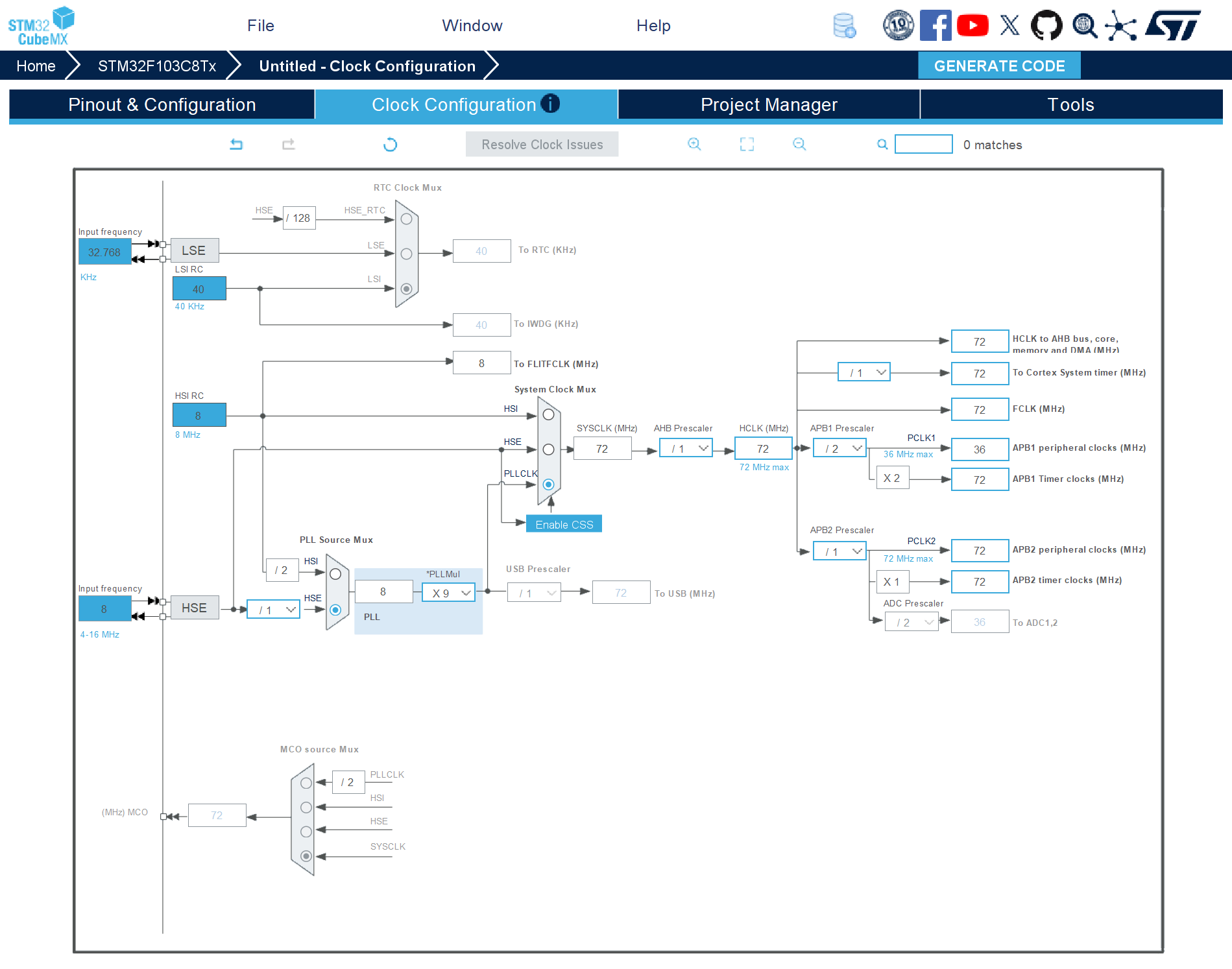Select HSE_RTC in RTC Clock Mux
This screenshot has width=1232, height=969.
[406, 219]
